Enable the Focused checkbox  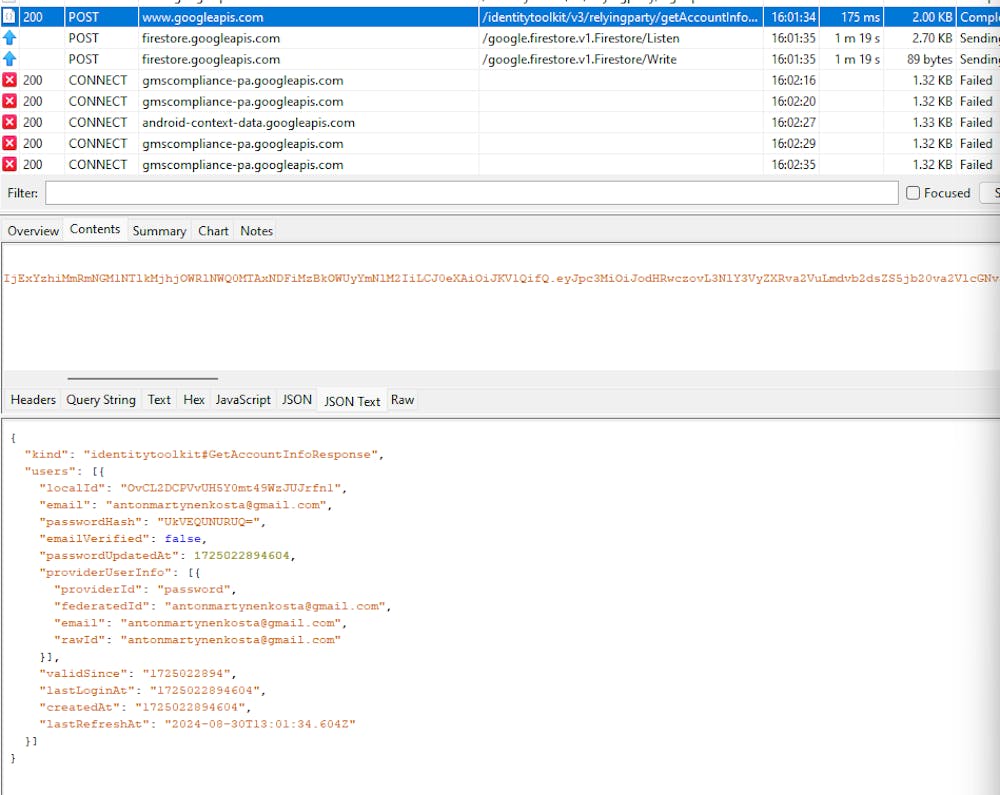913,193
